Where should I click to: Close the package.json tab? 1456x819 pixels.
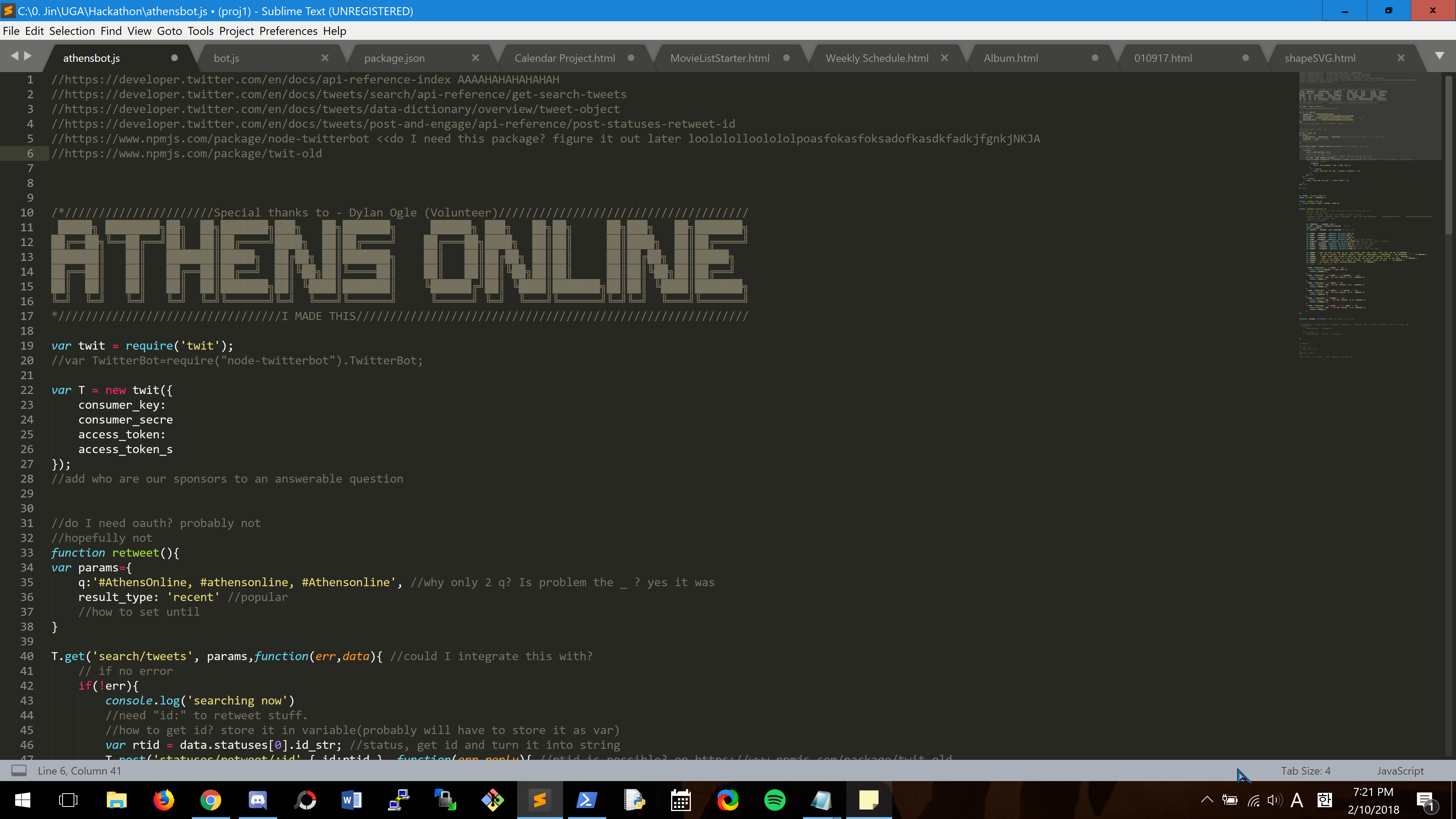pos(475,58)
